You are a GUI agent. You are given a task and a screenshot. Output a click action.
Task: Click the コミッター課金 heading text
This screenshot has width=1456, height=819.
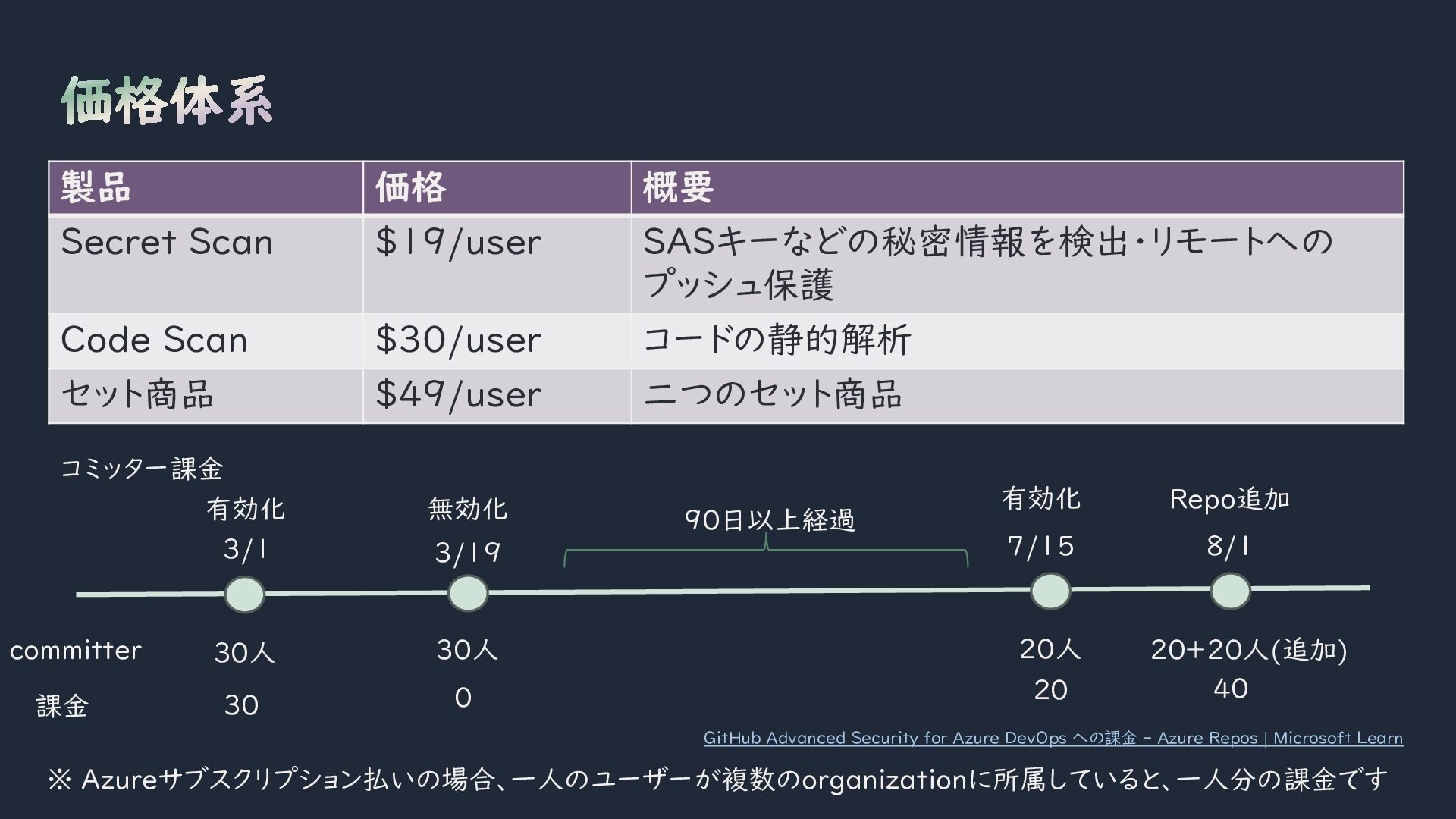pyautogui.click(x=141, y=469)
